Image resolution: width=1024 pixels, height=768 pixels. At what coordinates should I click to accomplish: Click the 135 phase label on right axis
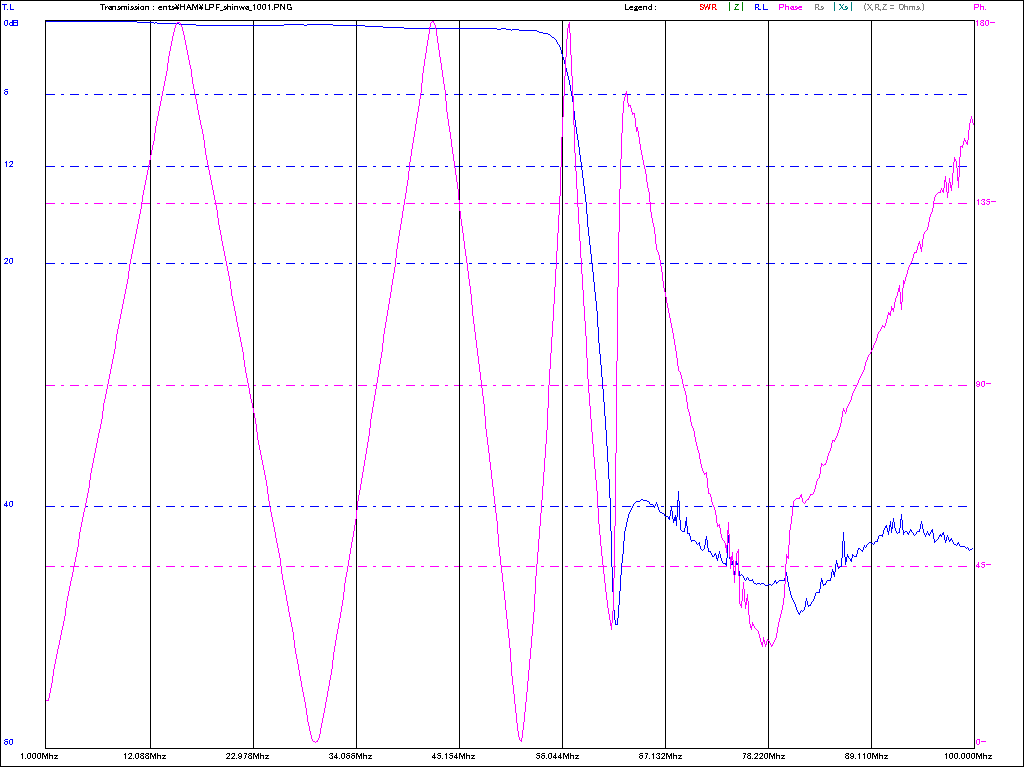(983, 203)
